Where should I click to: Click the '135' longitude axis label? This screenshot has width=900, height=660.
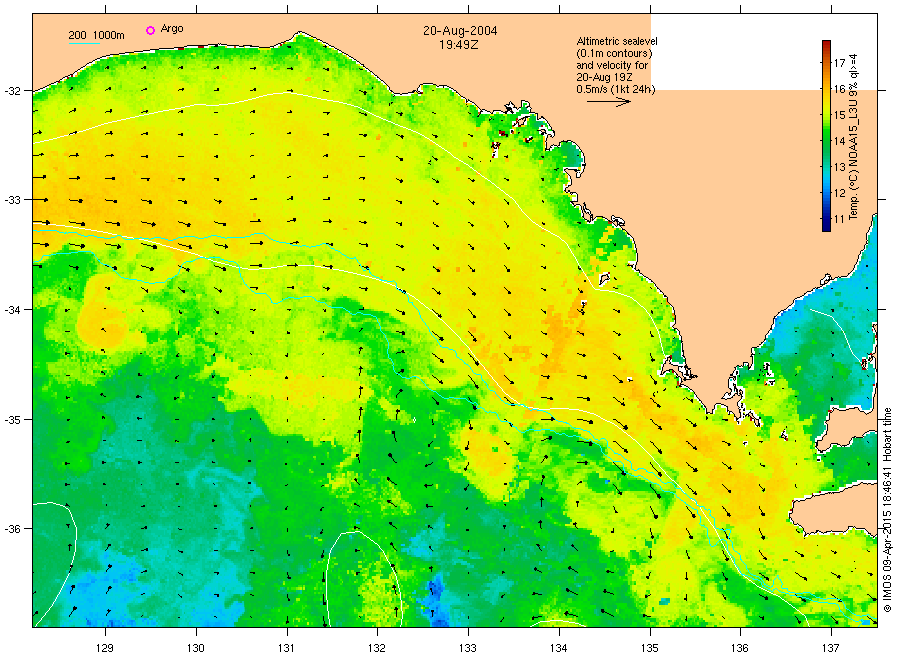(x=650, y=648)
